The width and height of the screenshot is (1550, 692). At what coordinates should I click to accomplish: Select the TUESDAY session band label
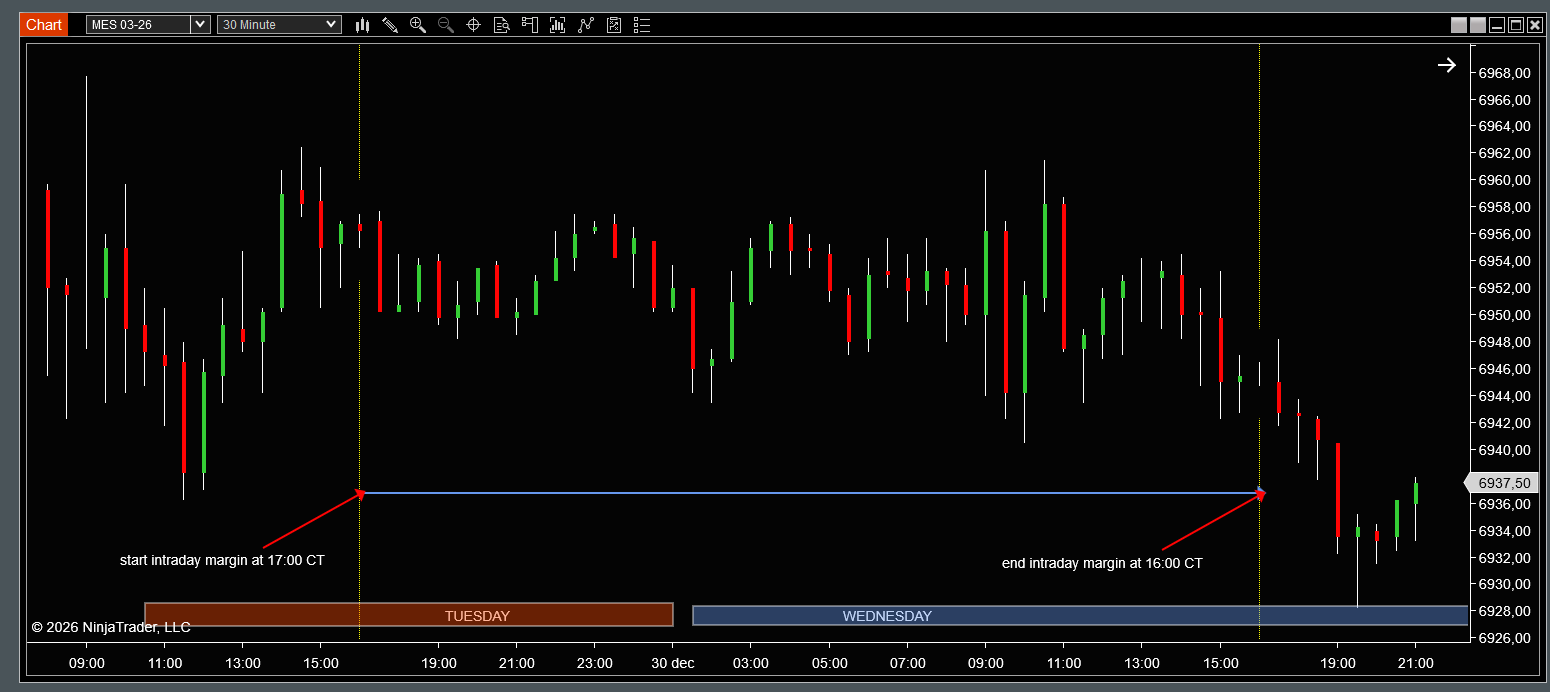tap(476, 616)
